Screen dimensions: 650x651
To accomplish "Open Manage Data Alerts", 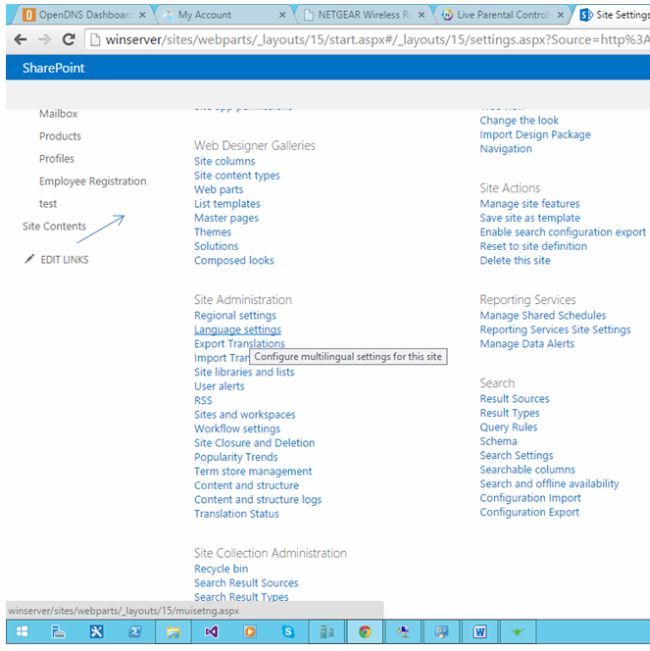I will [x=527, y=344].
